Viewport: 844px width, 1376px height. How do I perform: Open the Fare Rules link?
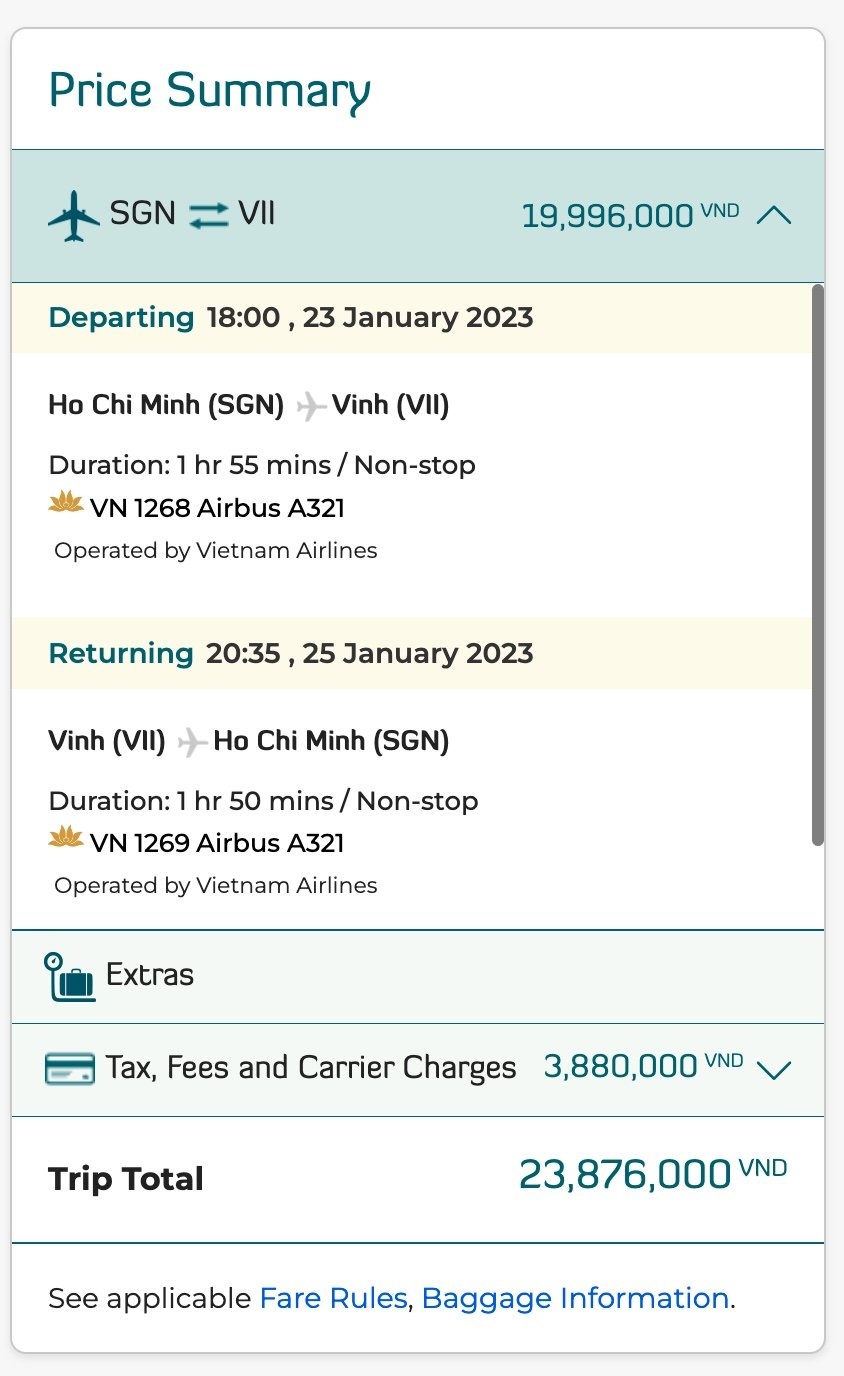[333, 1298]
